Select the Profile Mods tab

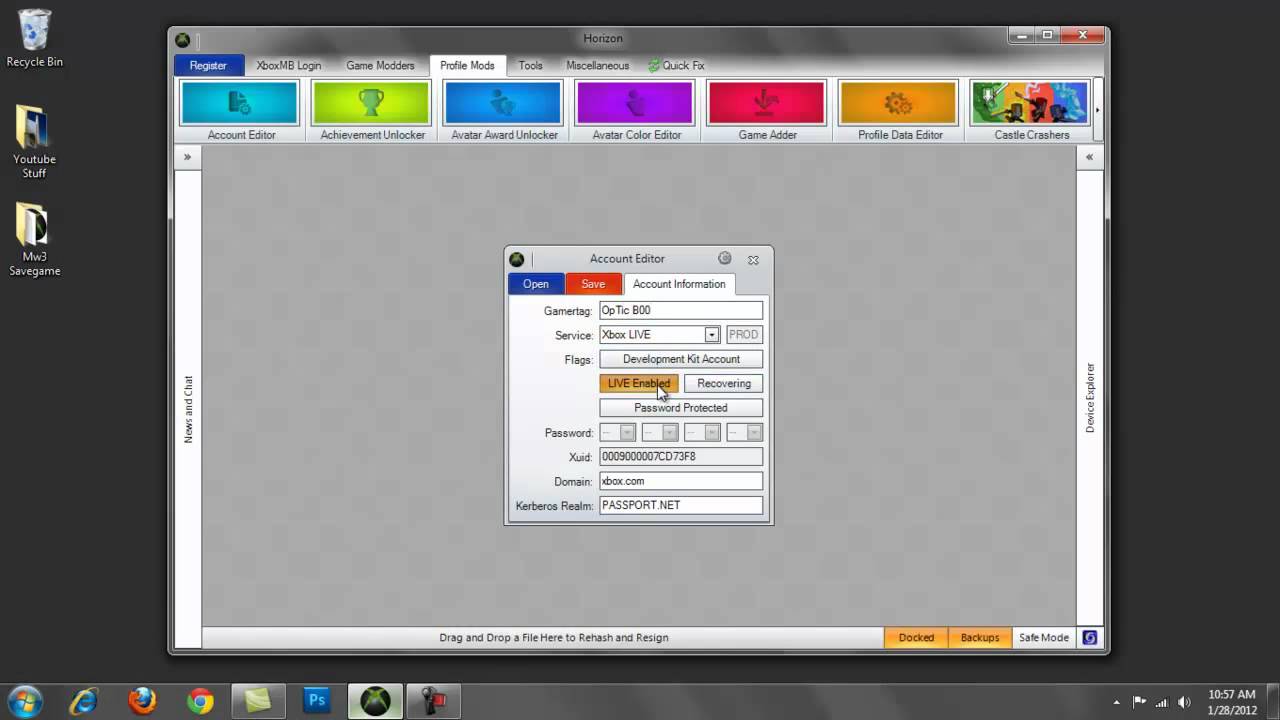pyautogui.click(x=467, y=65)
